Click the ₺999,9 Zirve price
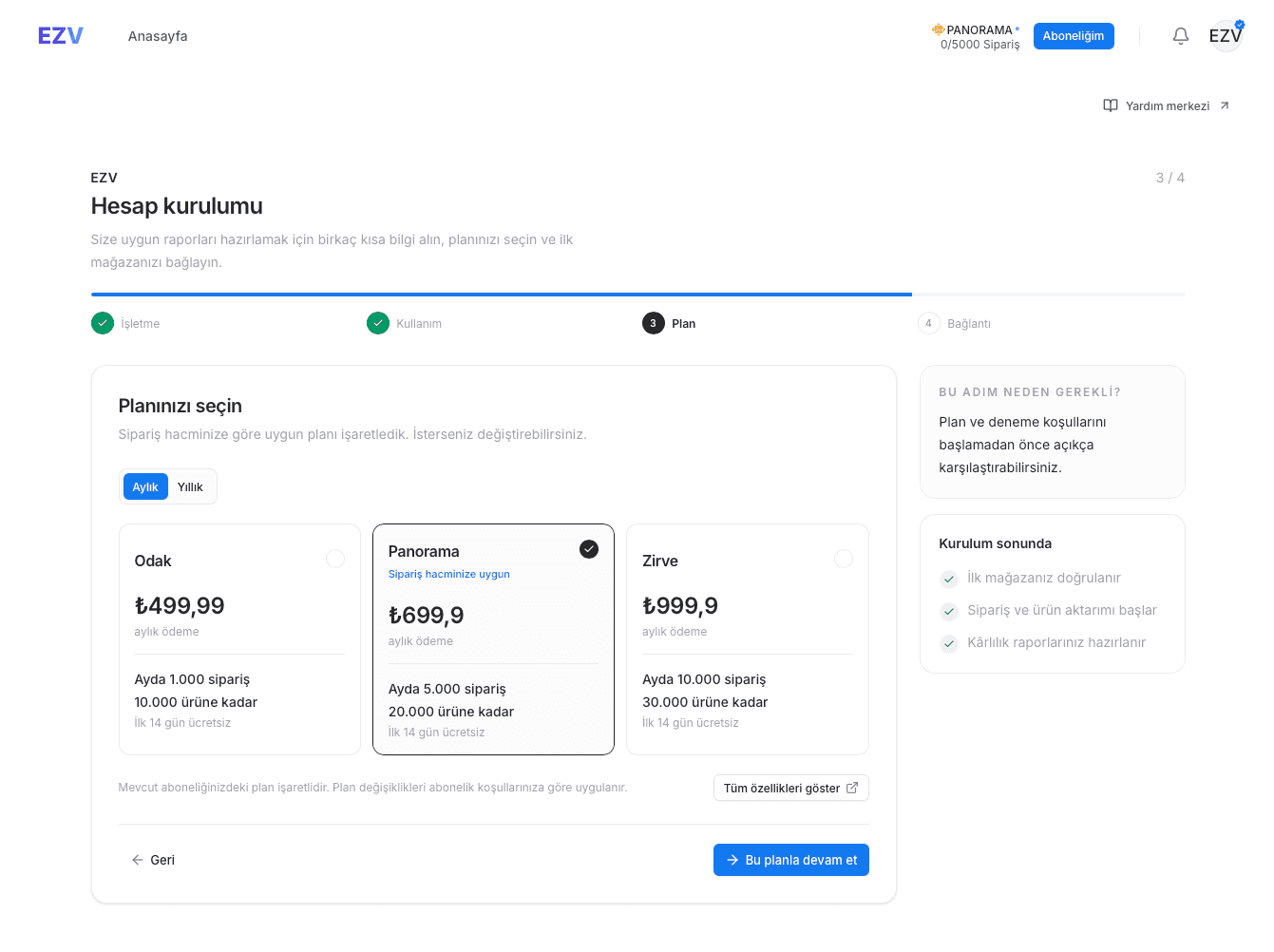The height and width of the screenshot is (952, 1274). pyautogui.click(x=680, y=605)
